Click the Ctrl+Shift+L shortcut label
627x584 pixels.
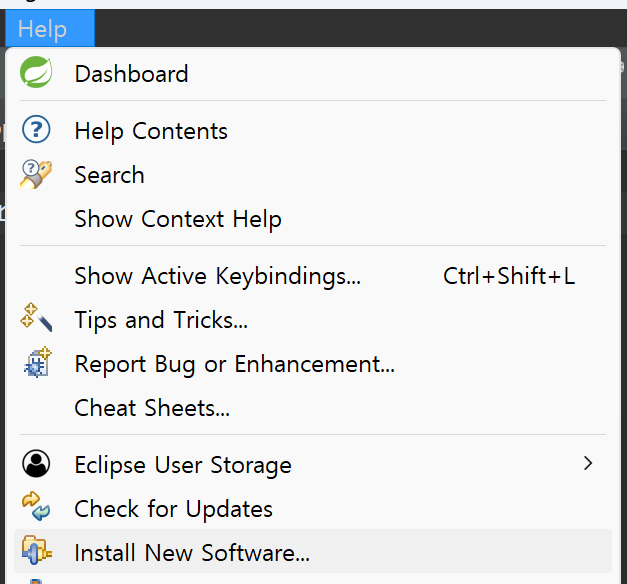[509, 277]
